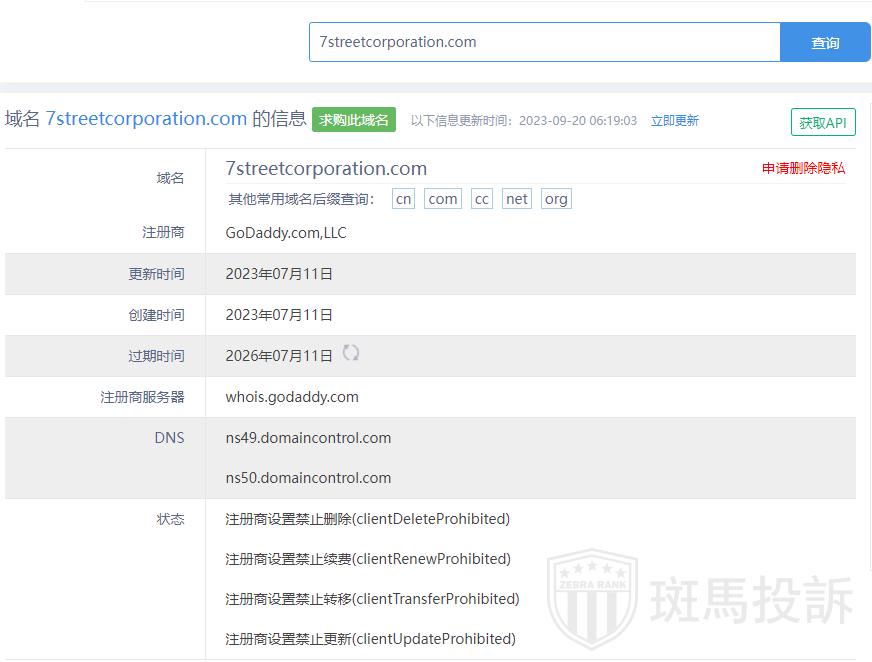Click the GoDaddy.com,LLC registrar name

coord(286,233)
